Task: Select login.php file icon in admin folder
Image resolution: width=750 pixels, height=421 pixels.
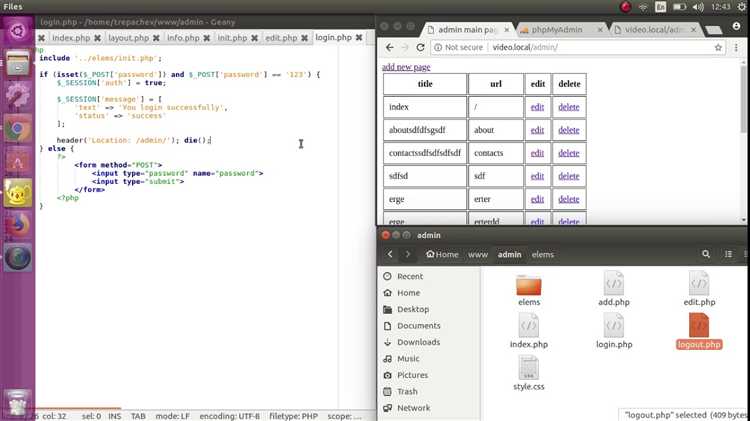Action: pyautogui.click(x=614, y=326)
